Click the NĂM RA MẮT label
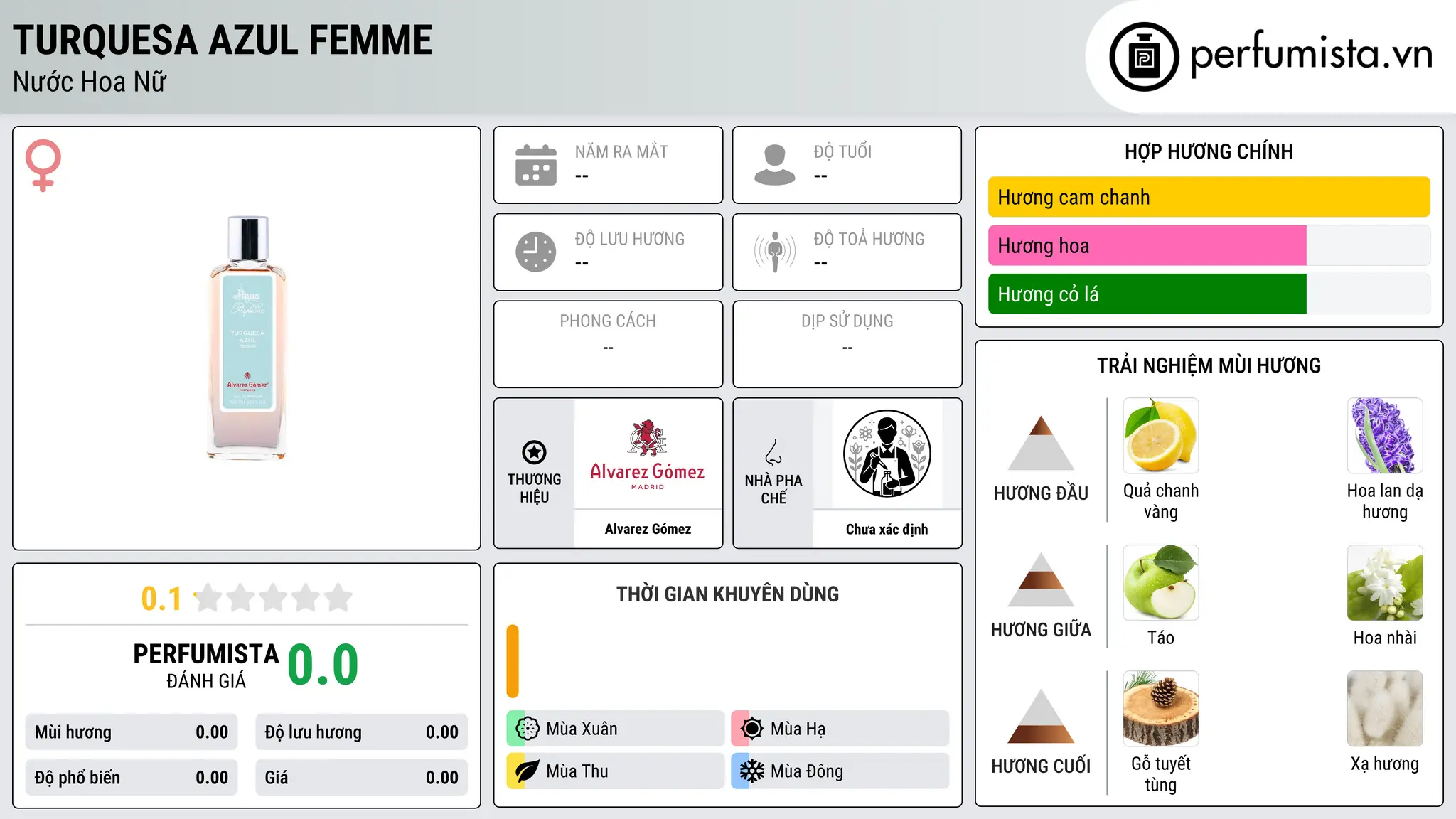The width and height of the screenshot is (1456, 819). pyautogui.click(x=621, y=151)
